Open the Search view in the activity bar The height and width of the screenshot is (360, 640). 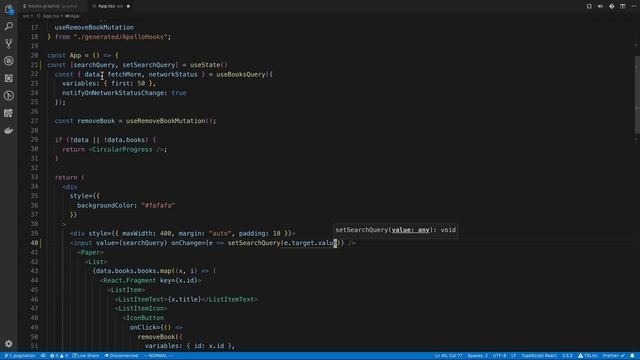click(x=9, y=26)
